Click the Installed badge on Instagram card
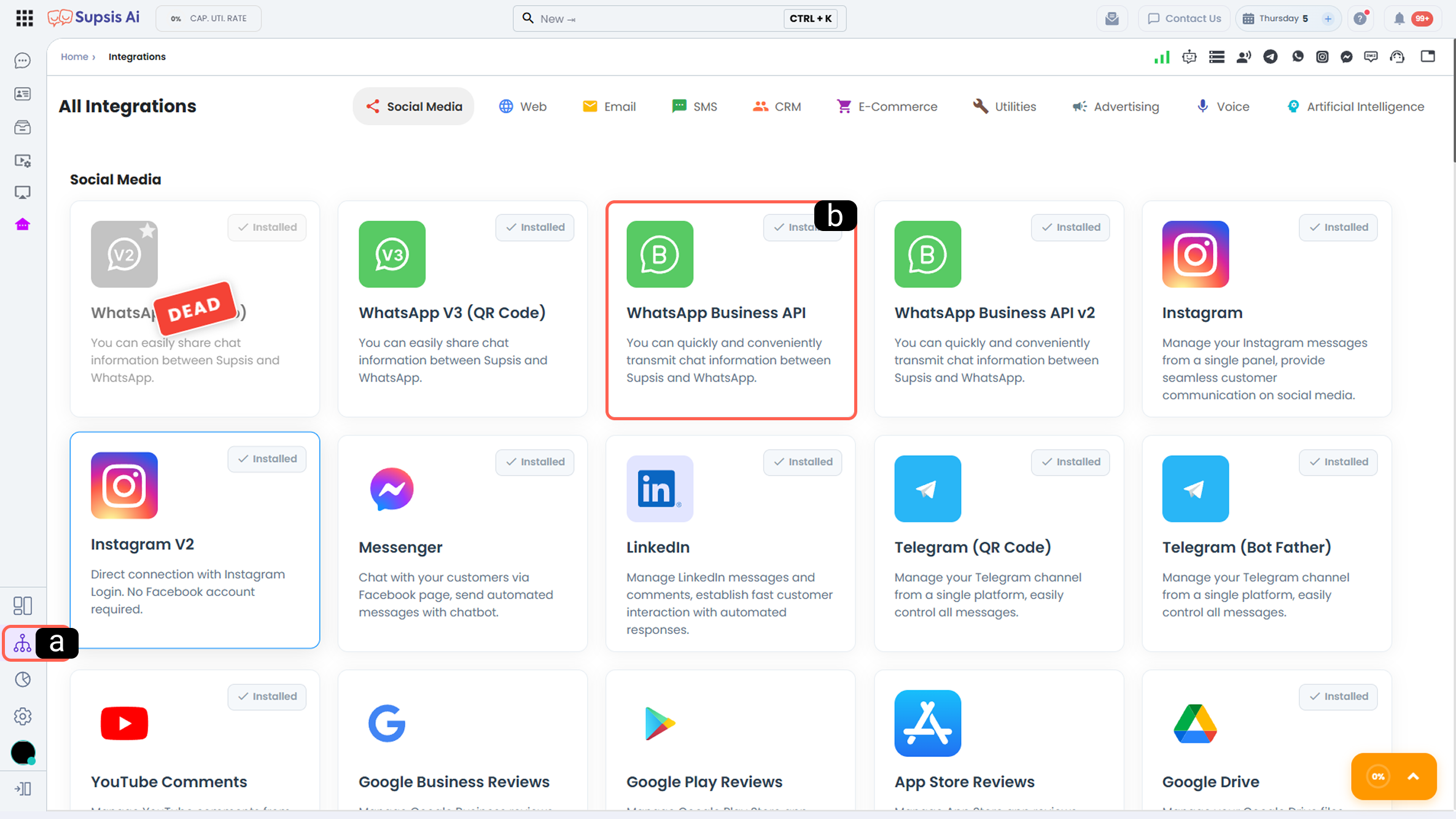 point(1338,227)
